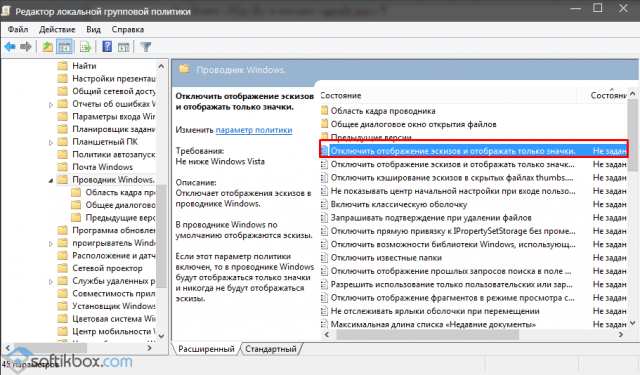The width and height of the screenshot is (640, 375).
Task: Click policy list horizontal scrollbar right arrow
Action: [621, 335]
